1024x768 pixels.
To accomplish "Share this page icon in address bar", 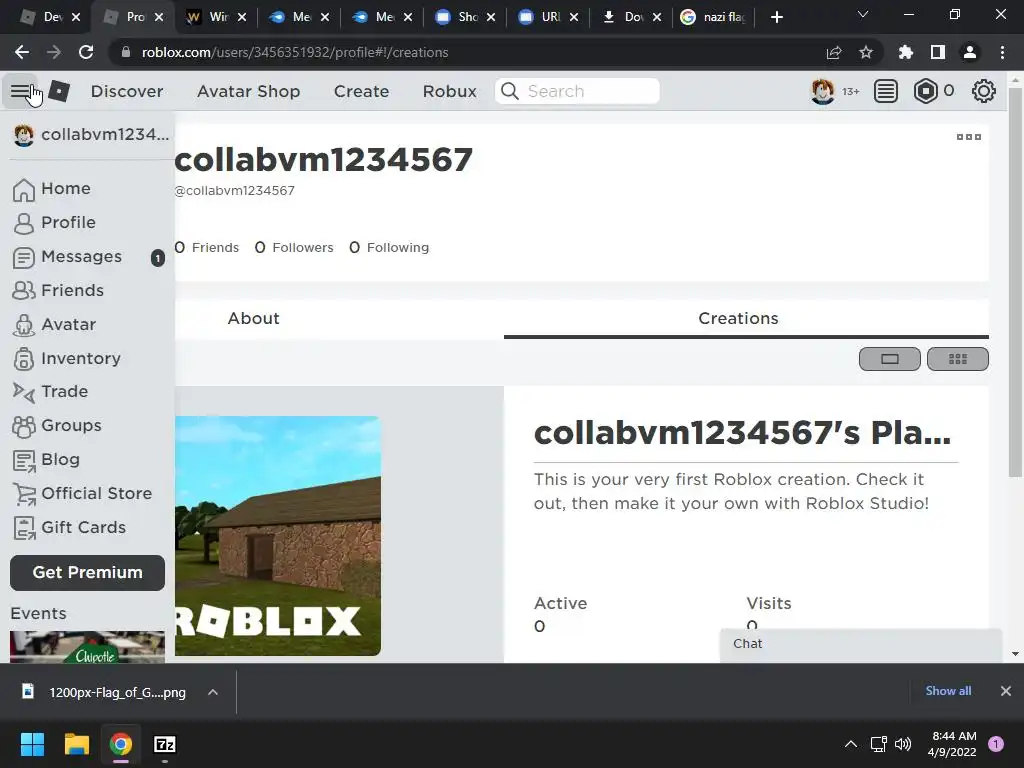I will coord(834,52).
